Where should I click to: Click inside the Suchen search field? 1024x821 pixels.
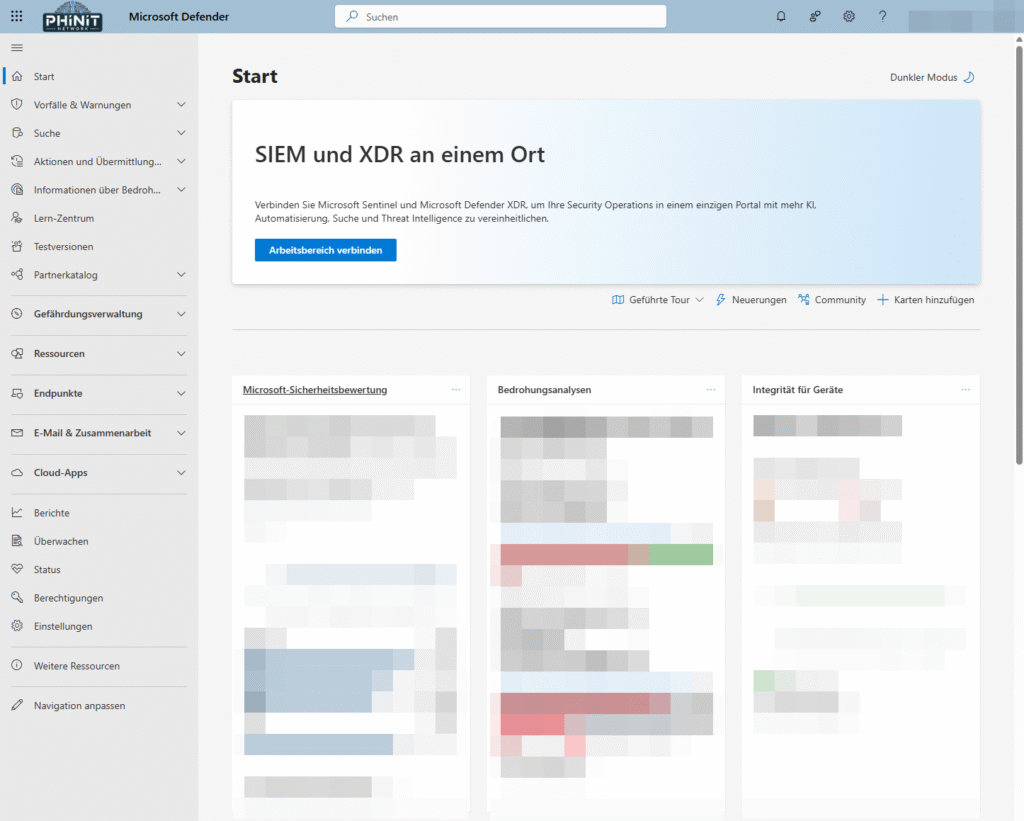500,16
